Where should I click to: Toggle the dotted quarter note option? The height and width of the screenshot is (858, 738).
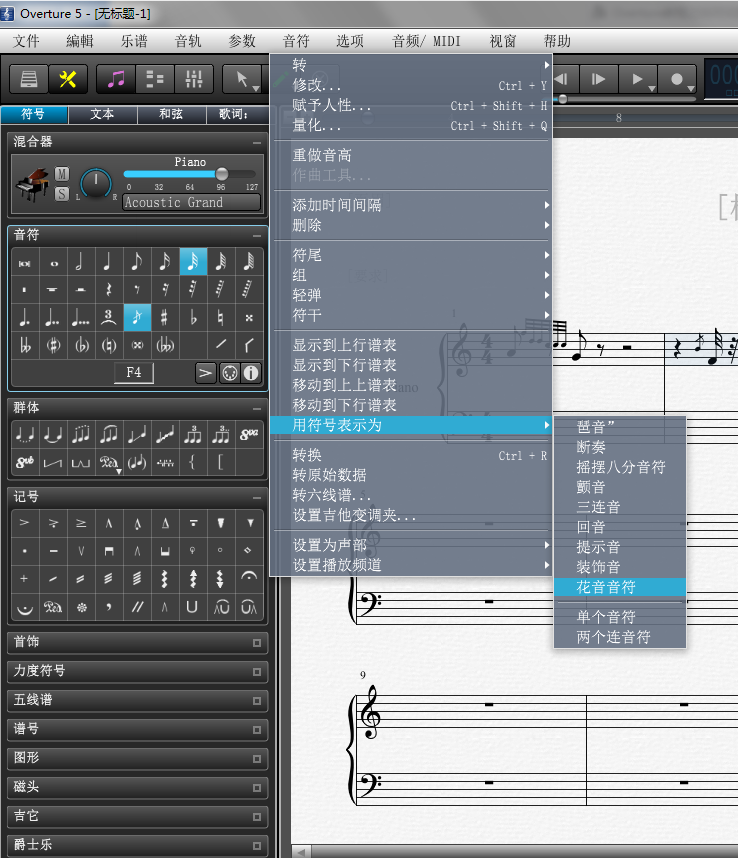pyautogui.click(x=24, y=318)
